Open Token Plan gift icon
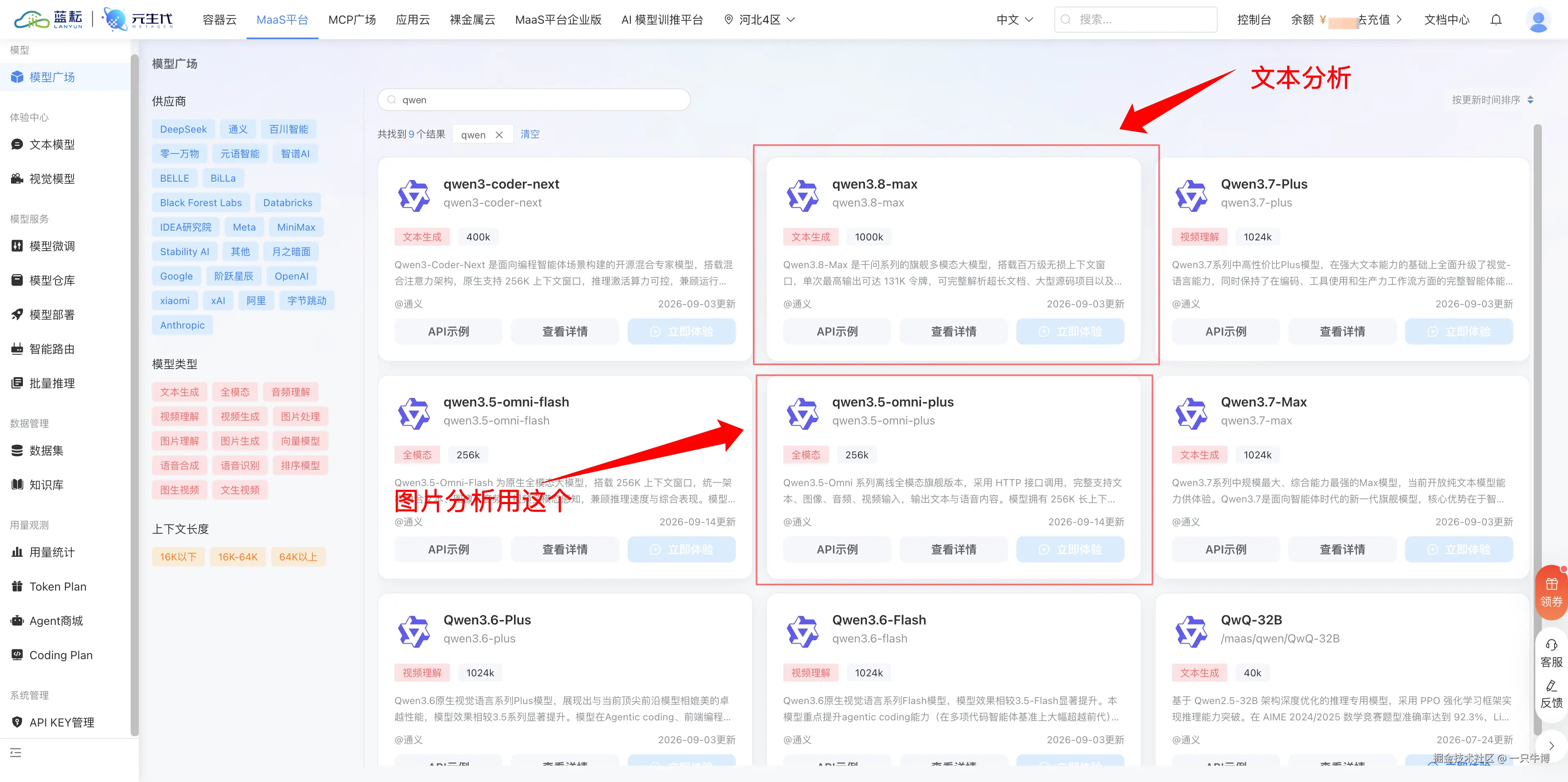This screenshot has width=1568, height=782. click(17, 586)
